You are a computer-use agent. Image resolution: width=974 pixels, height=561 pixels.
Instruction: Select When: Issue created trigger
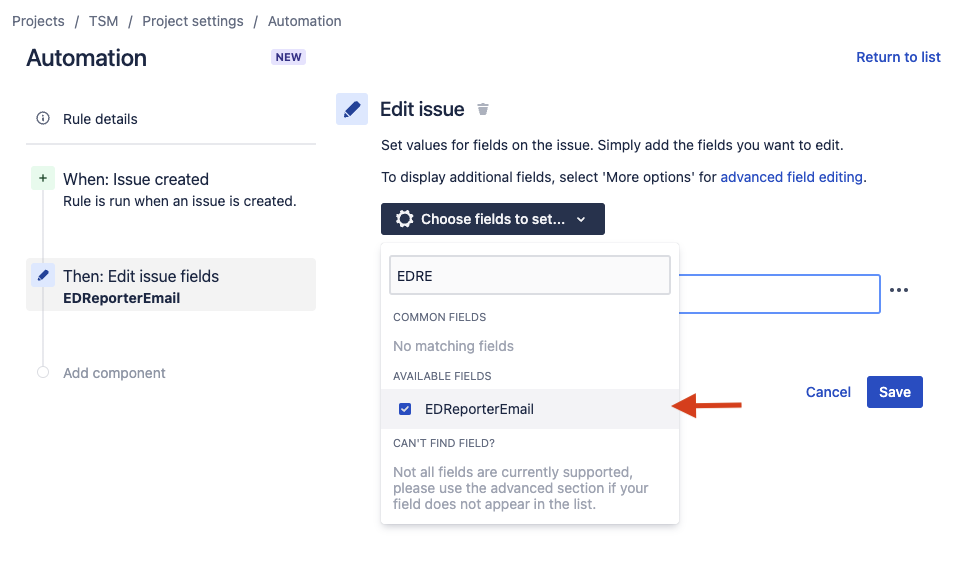click(136, 180)
